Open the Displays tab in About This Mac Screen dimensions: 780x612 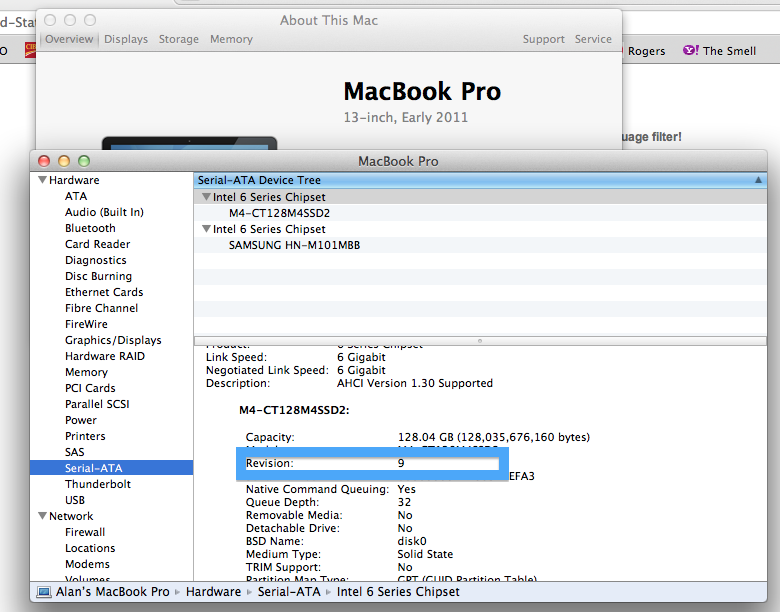126,39
